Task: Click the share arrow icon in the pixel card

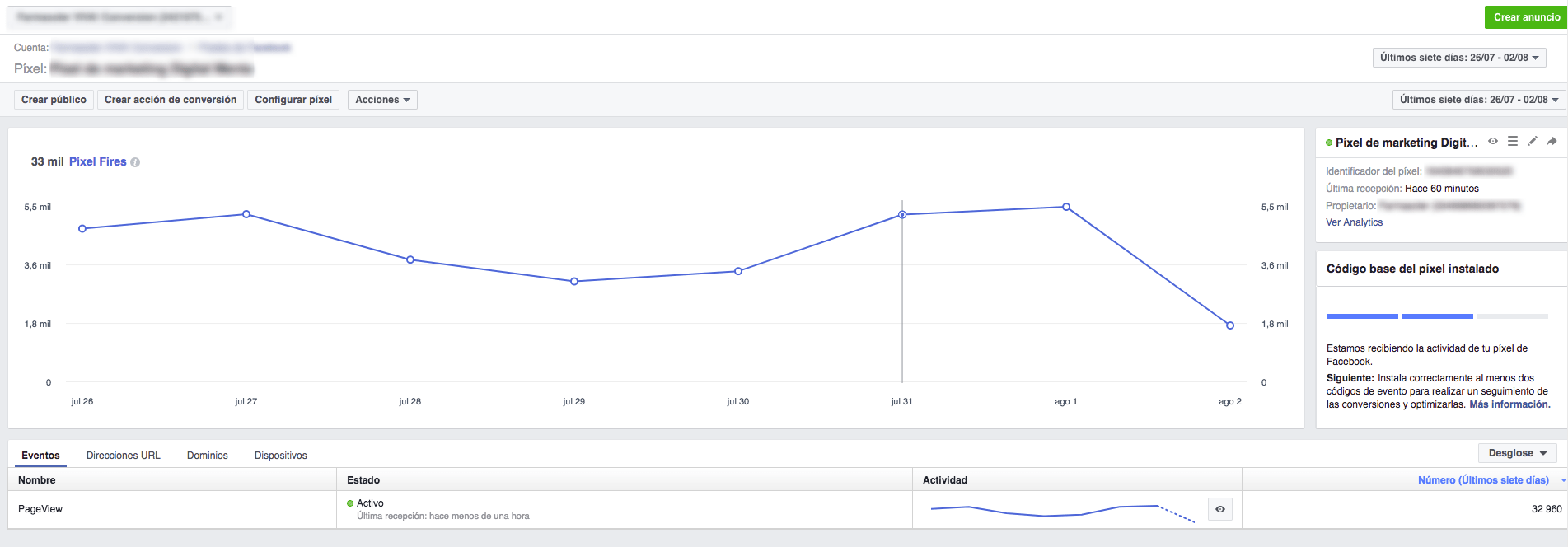Action: coord(1552,142)
